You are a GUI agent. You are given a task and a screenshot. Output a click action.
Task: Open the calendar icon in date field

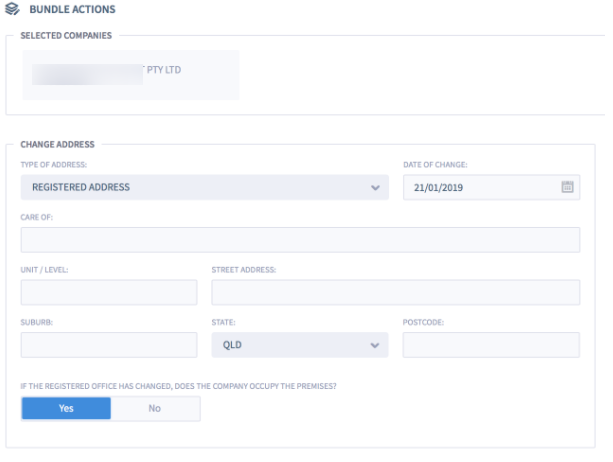coord(567,187)
